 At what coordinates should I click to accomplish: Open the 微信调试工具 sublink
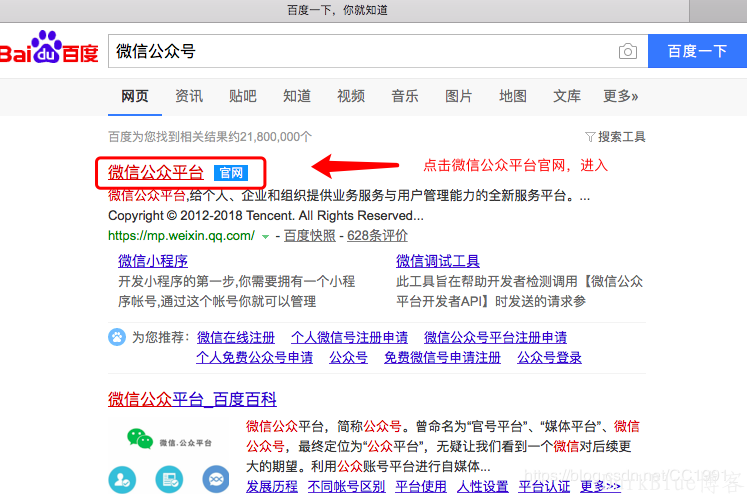[438, 261]
